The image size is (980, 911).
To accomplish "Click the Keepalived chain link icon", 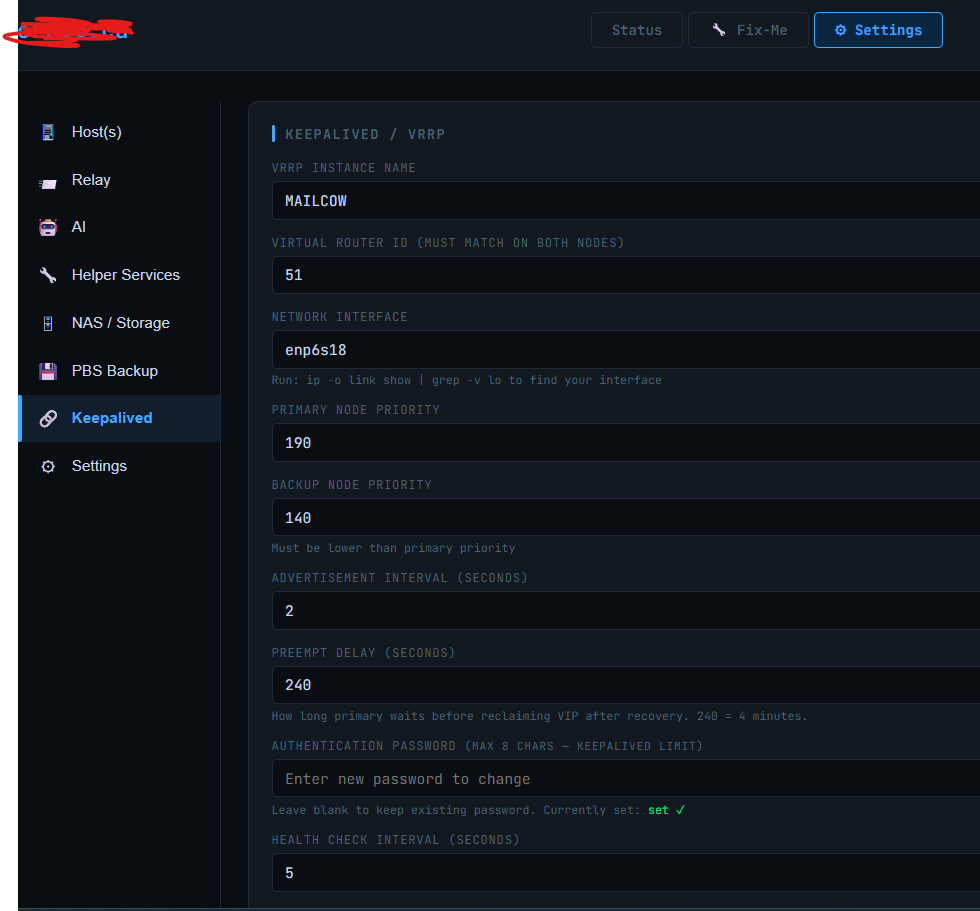I will click(48, 419).
